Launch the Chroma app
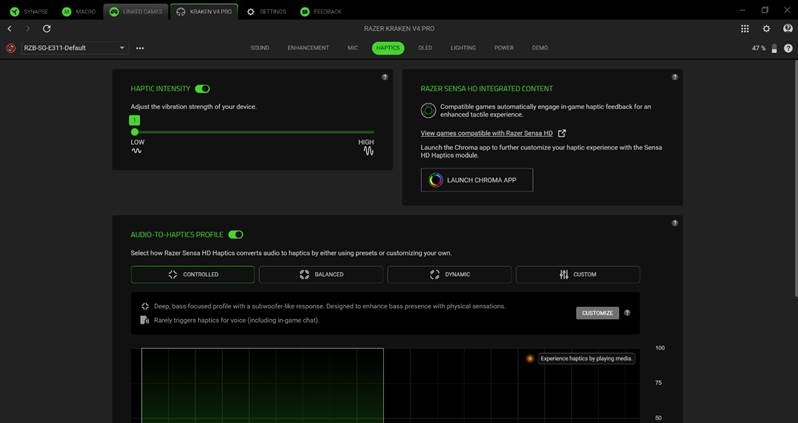Screen dimensions: 798x423 coord(477,180)
